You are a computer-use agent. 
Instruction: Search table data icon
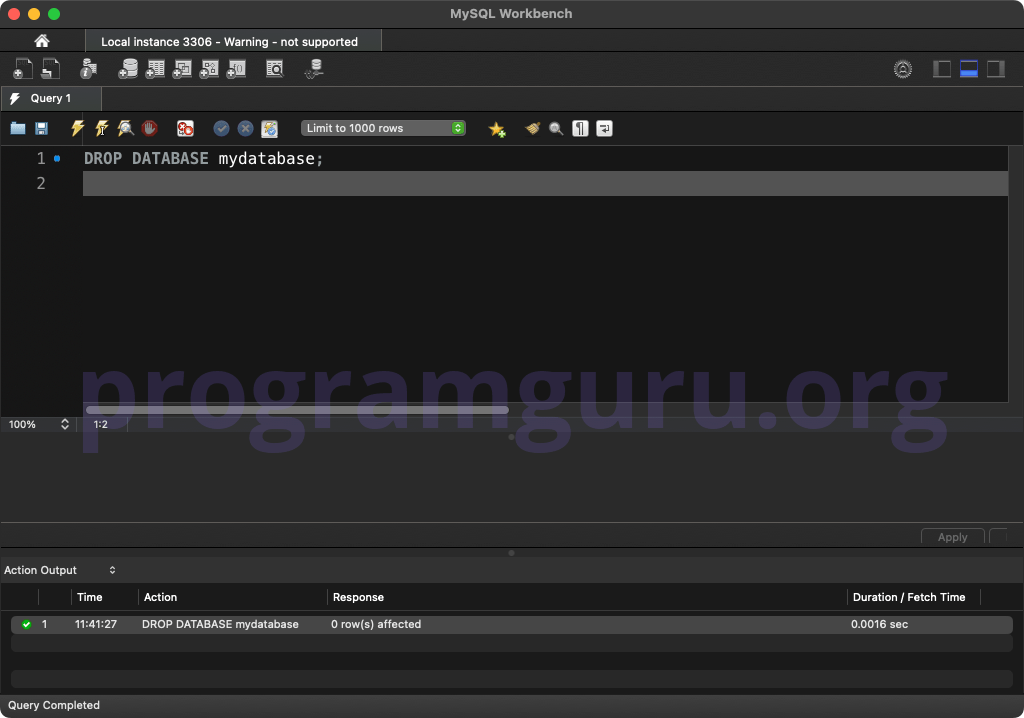click(x=275, y=69)
